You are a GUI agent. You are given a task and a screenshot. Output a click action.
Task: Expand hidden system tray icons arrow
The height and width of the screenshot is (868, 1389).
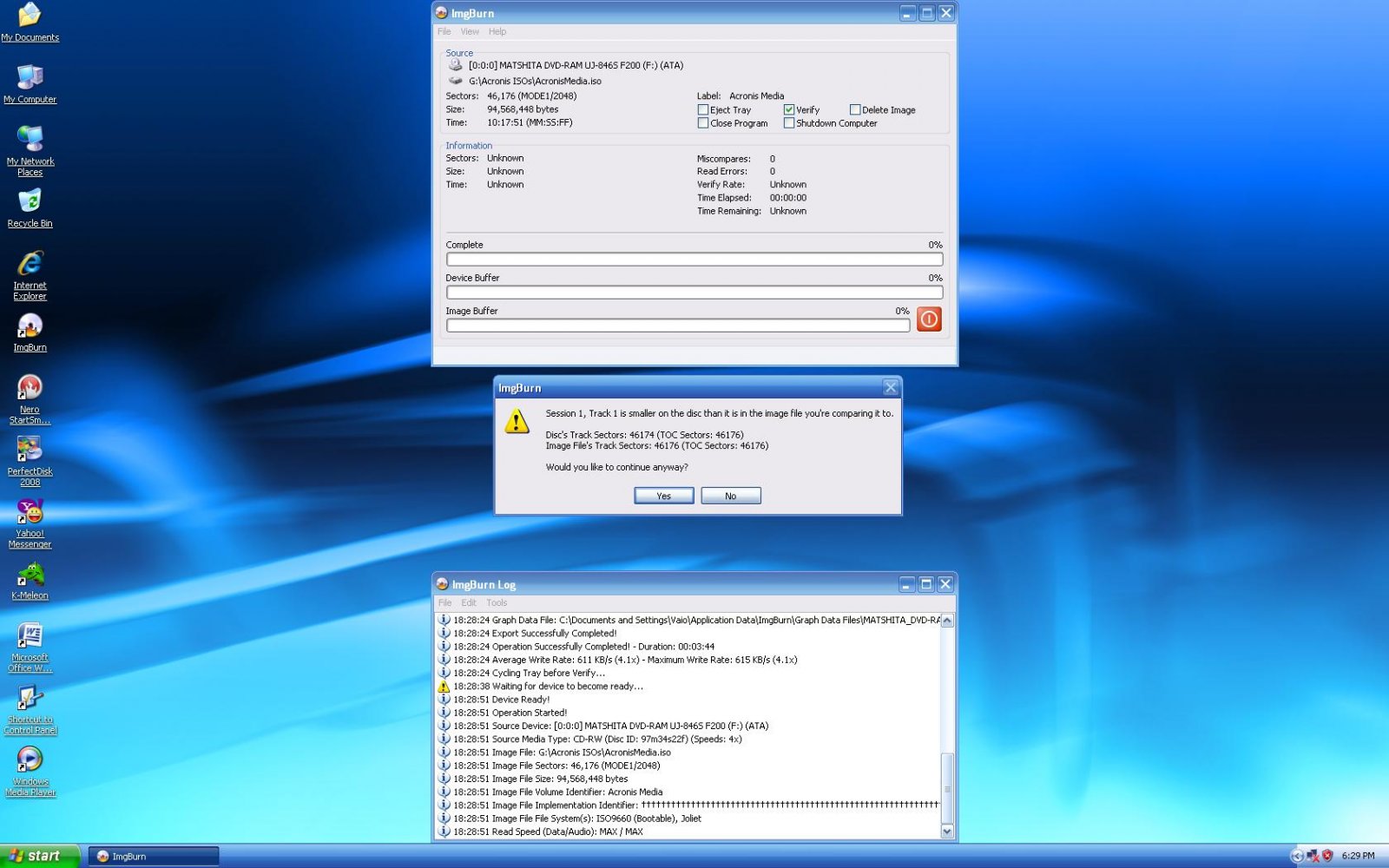(1297, 856)
